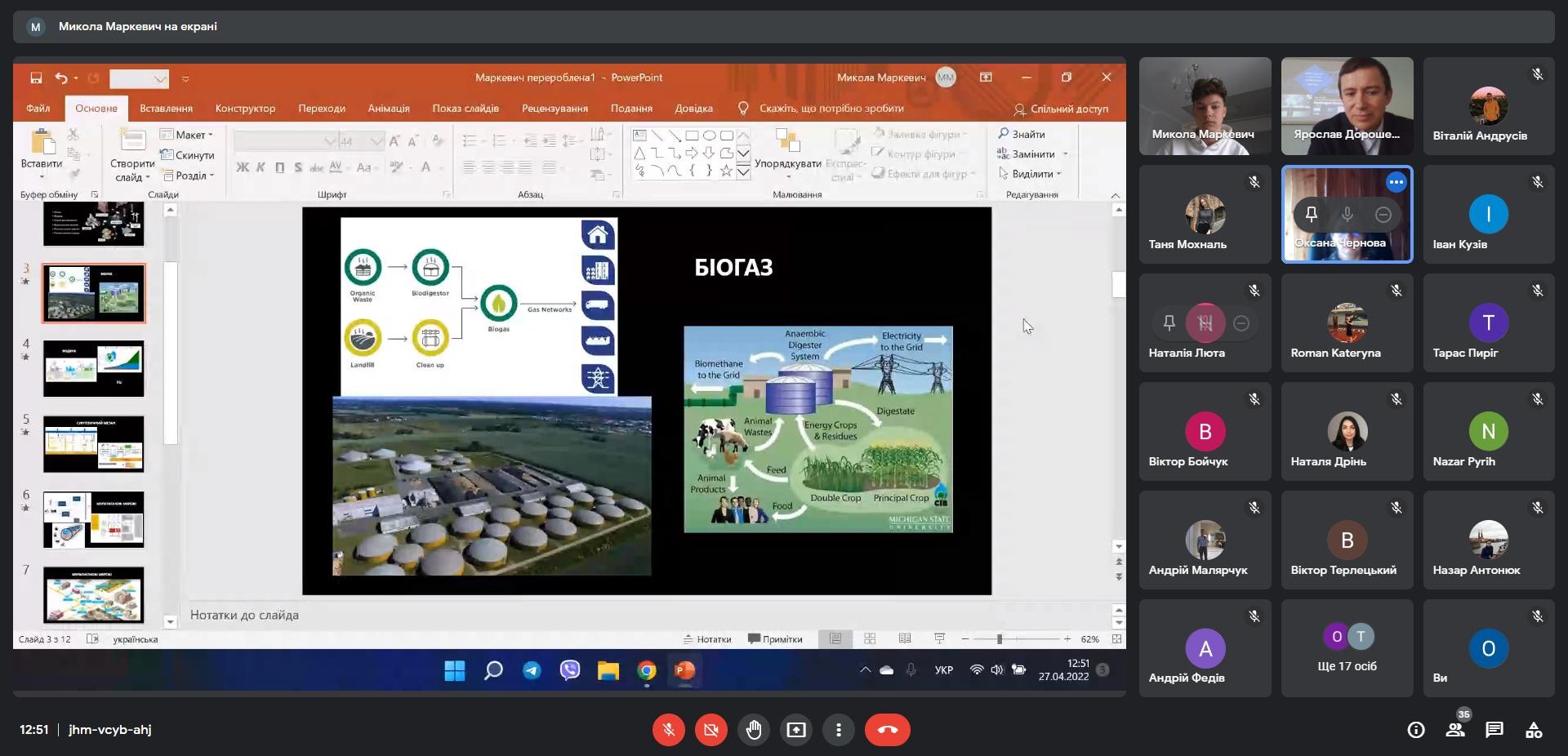Screen dimensions: 1568x756
Task: Click the red leave call button
Action: [x=887, y=730]
